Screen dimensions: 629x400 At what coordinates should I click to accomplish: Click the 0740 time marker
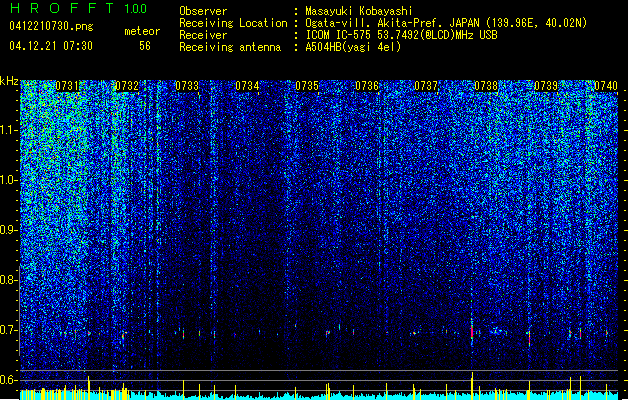click(606, 86)
